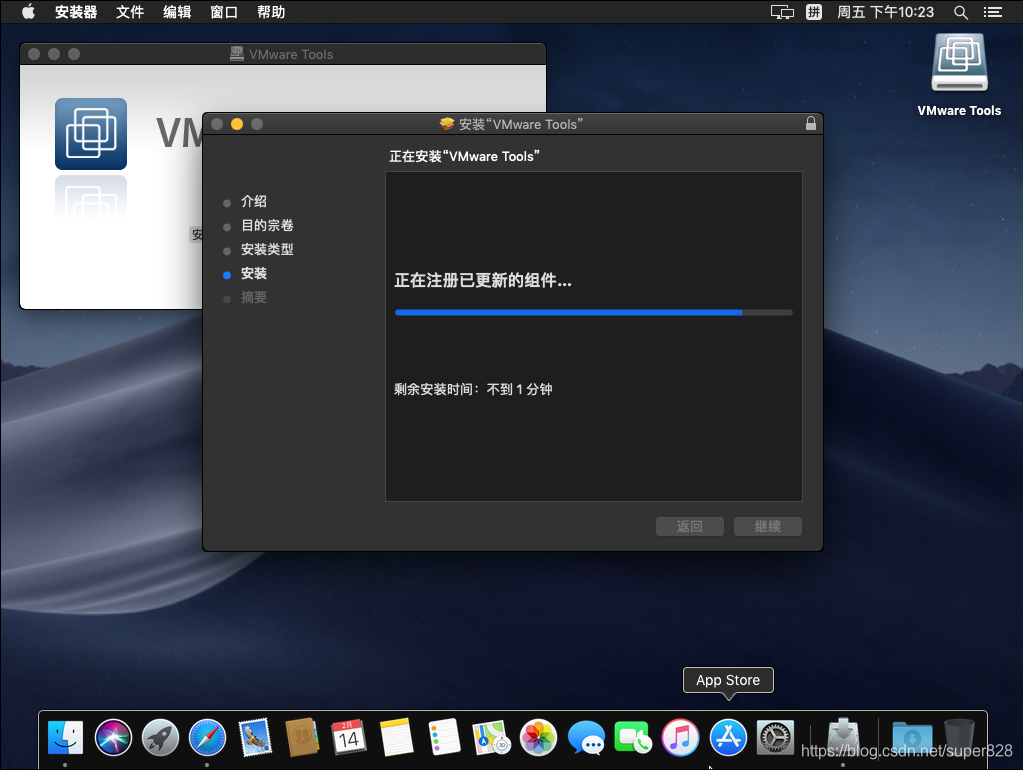The image size is (1023, 770).
Task: Open Maps app in dock
Action: tap(491, 737)
